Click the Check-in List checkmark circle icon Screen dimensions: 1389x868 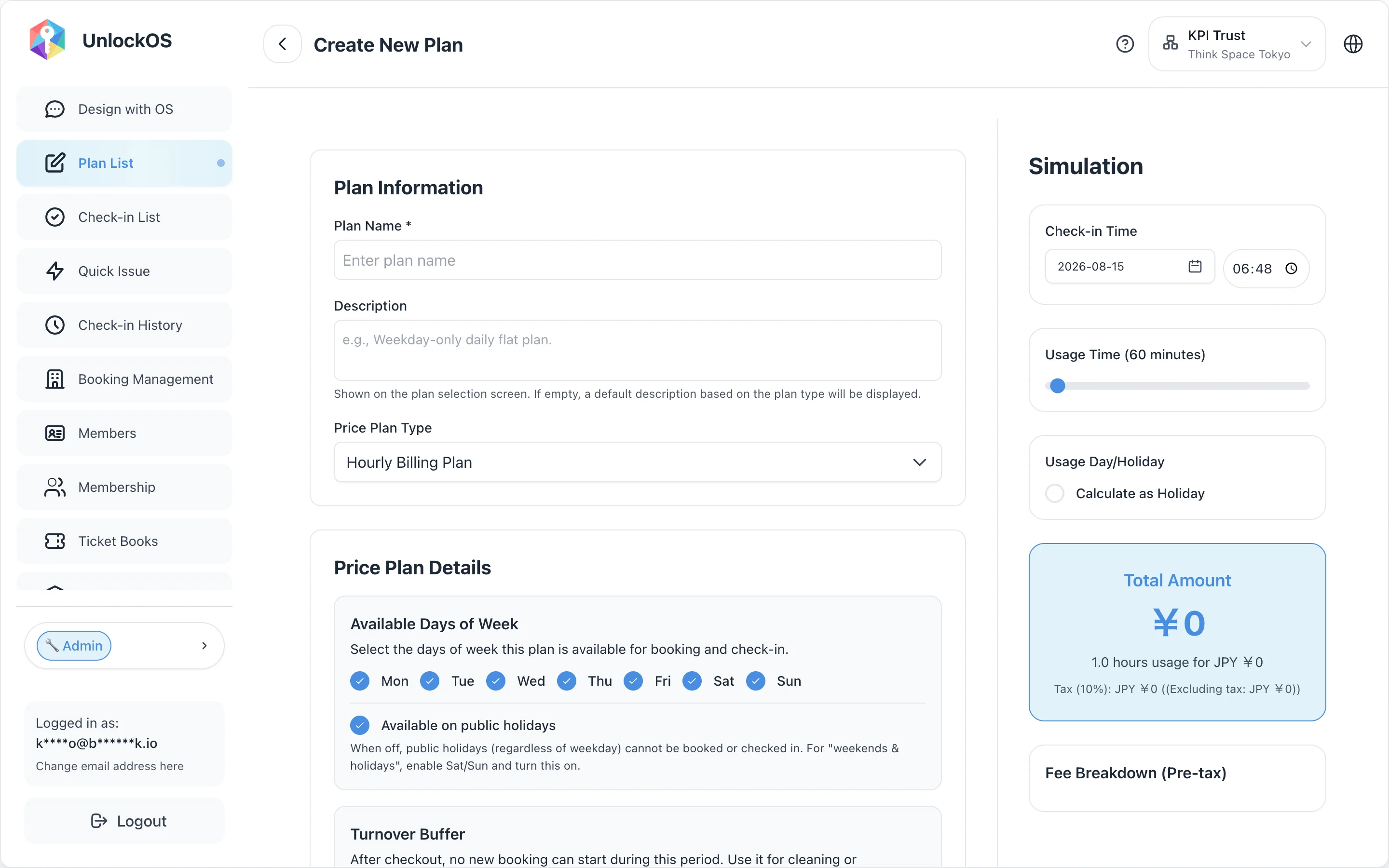click(55, 217)
